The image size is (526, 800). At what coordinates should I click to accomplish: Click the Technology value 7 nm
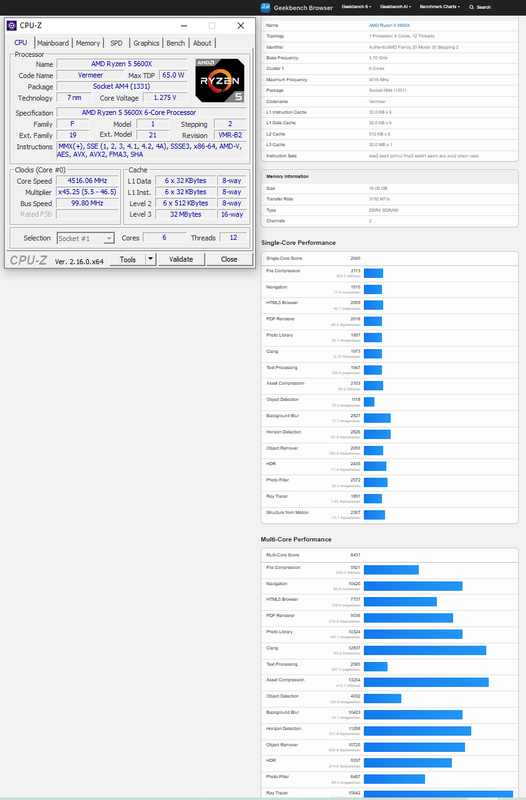coord(74,97)
